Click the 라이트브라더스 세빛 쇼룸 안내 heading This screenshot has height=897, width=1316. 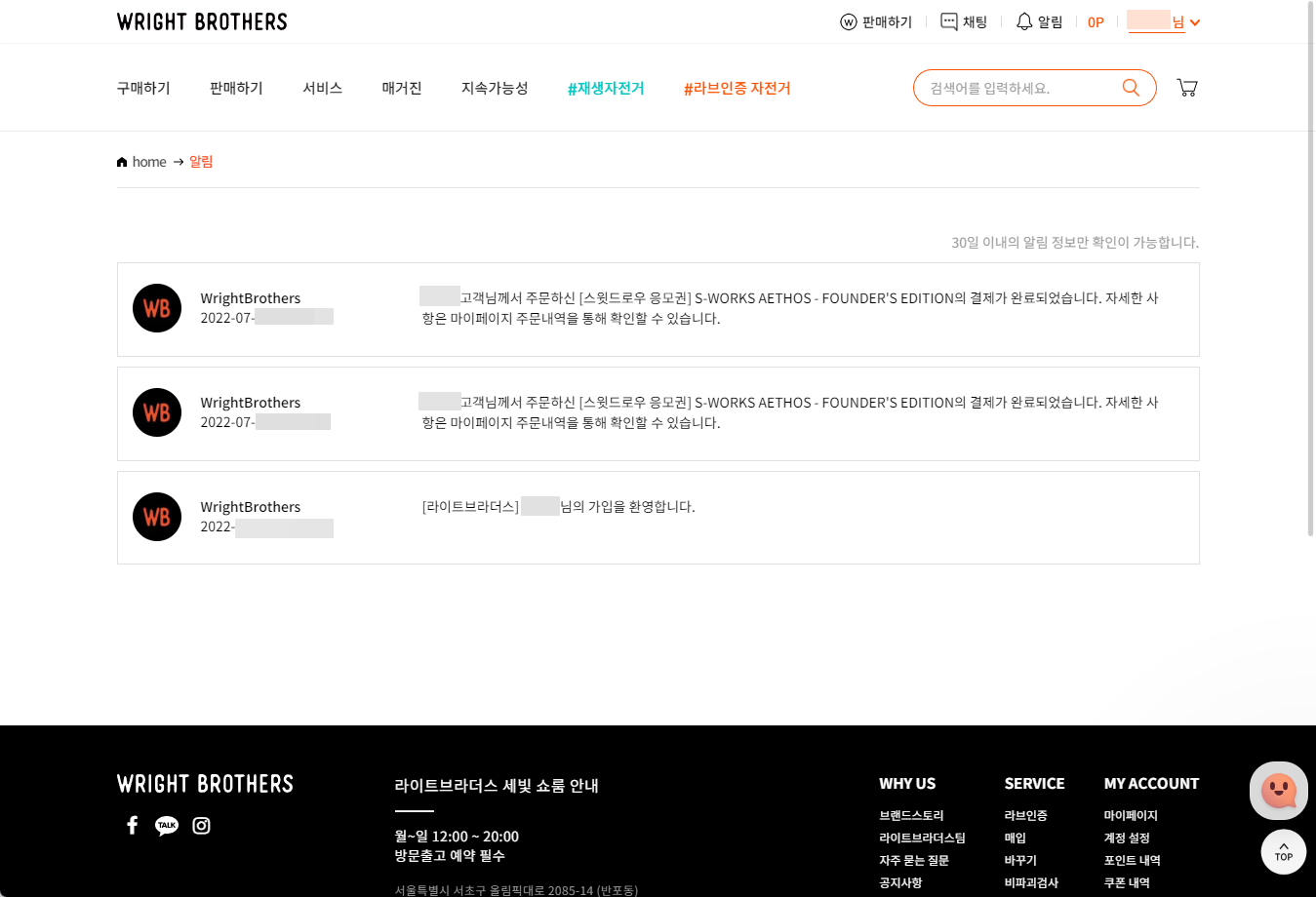497,785
